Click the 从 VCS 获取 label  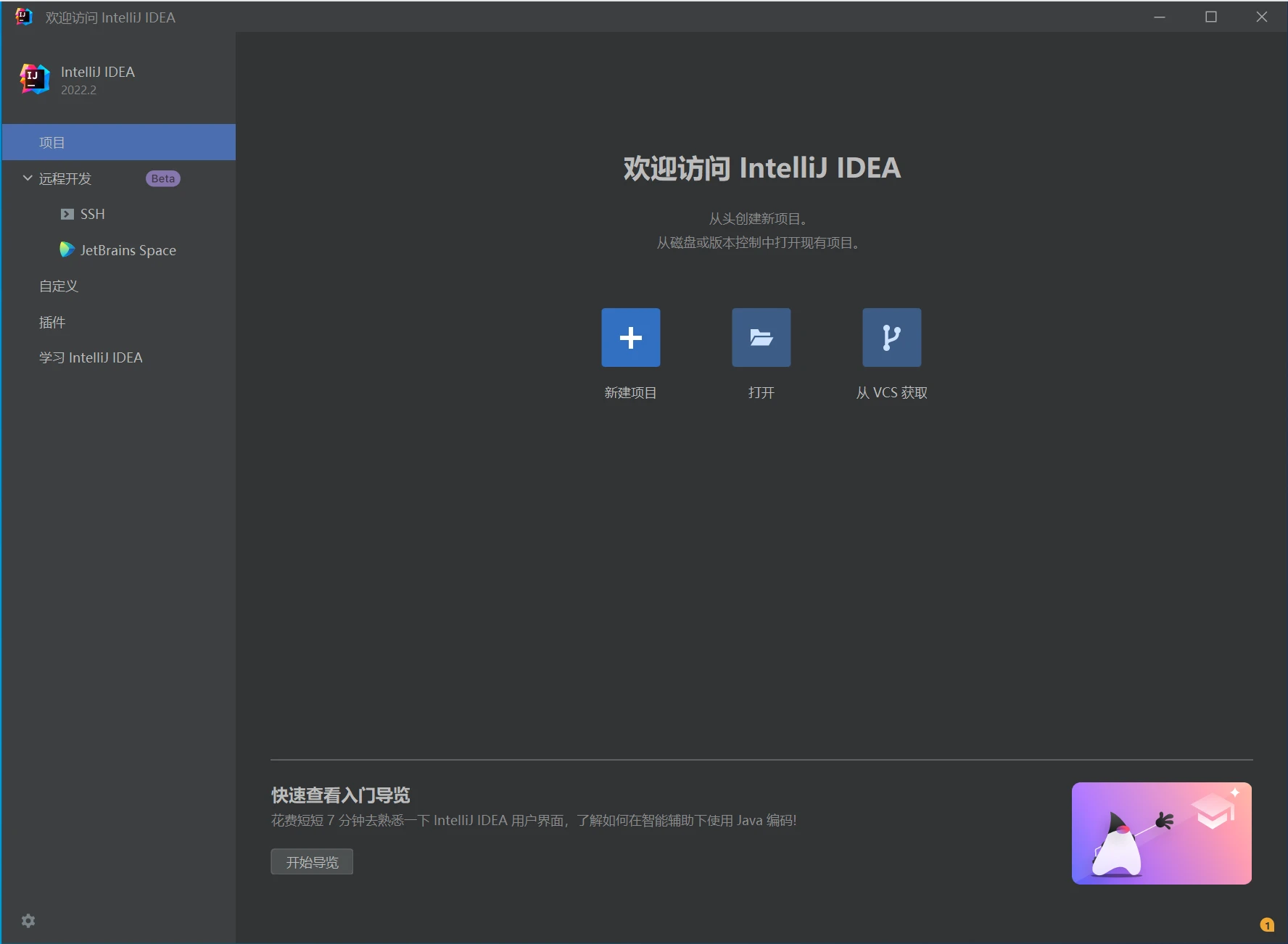pyautogui.click(x=891, y=392)
